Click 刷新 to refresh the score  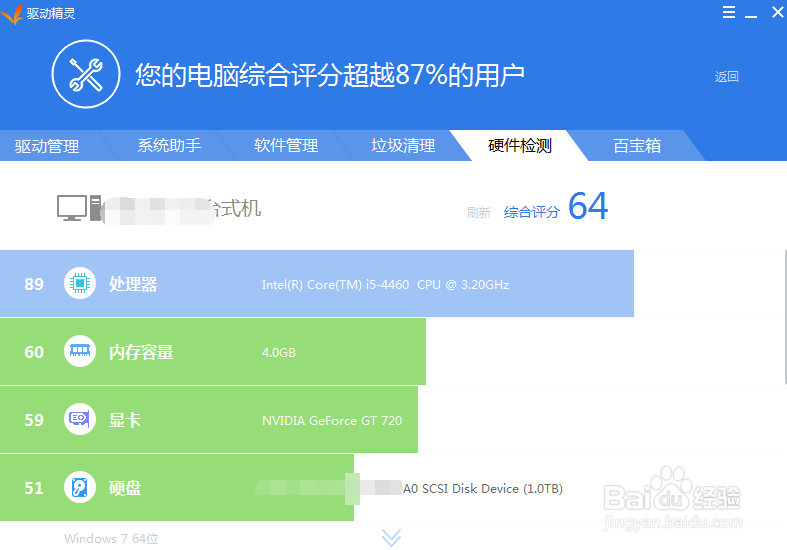(478, 213)
